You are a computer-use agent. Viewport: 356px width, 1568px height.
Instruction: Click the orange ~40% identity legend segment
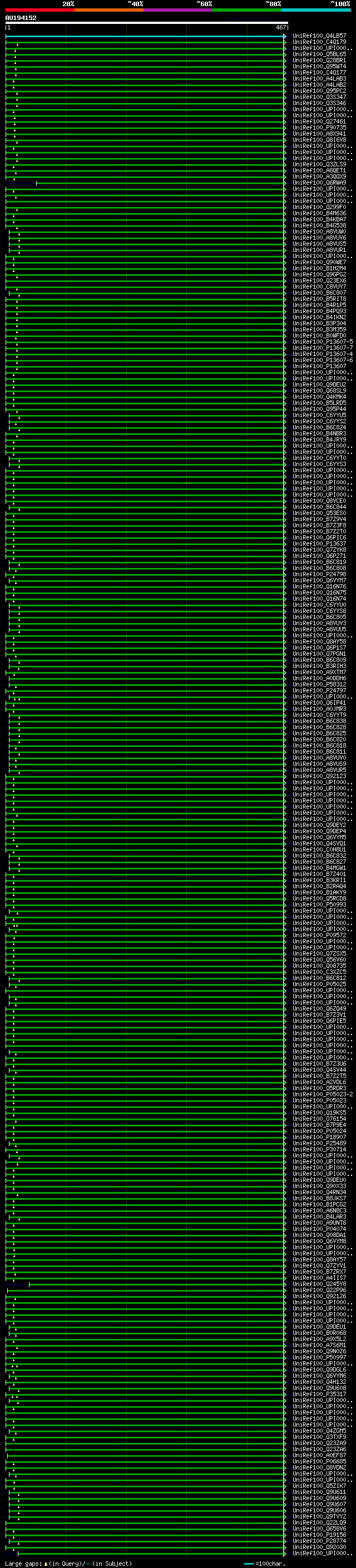coord(109,11)
